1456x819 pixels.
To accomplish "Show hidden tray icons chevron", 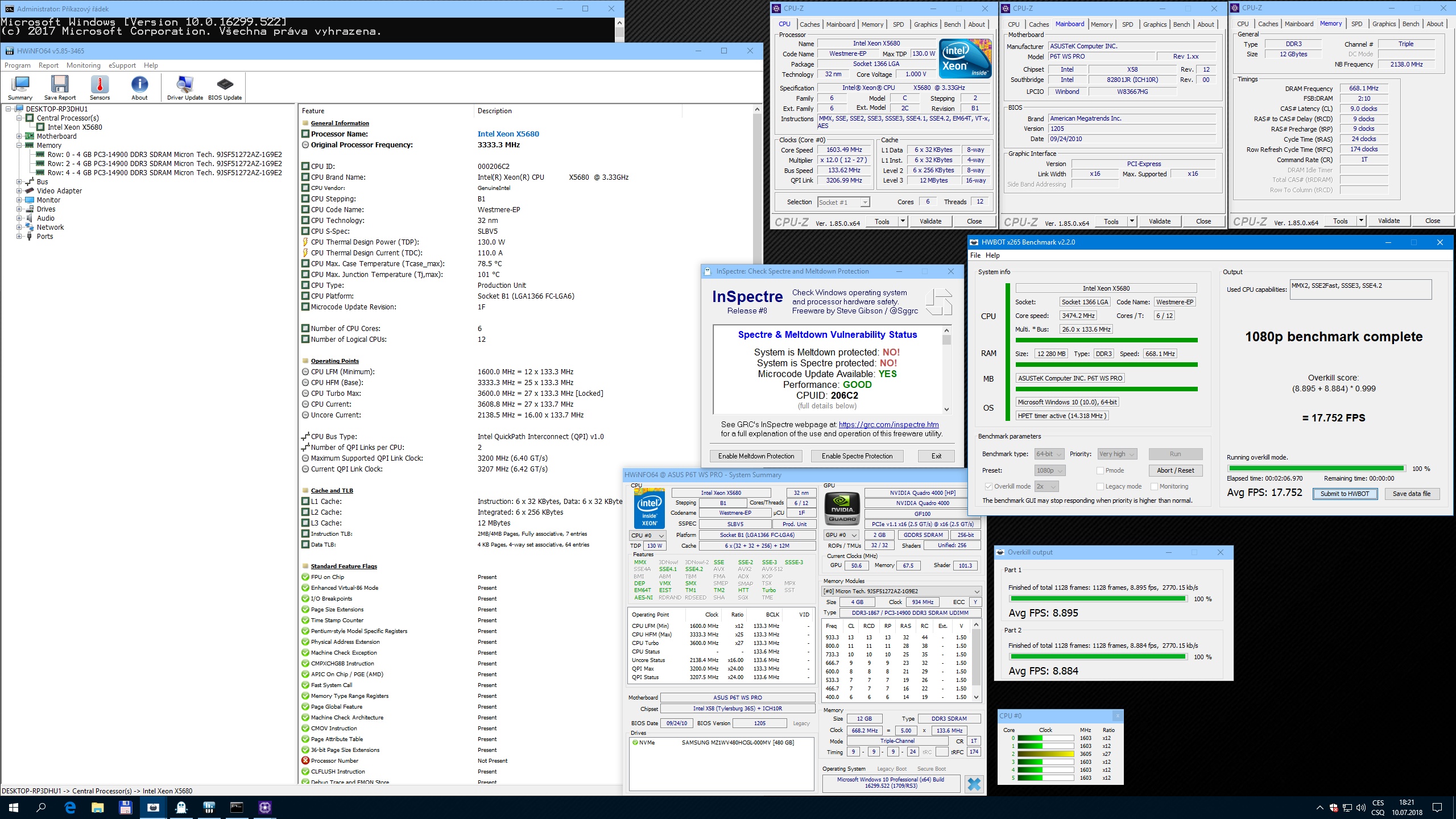I will coord(1319,808).
